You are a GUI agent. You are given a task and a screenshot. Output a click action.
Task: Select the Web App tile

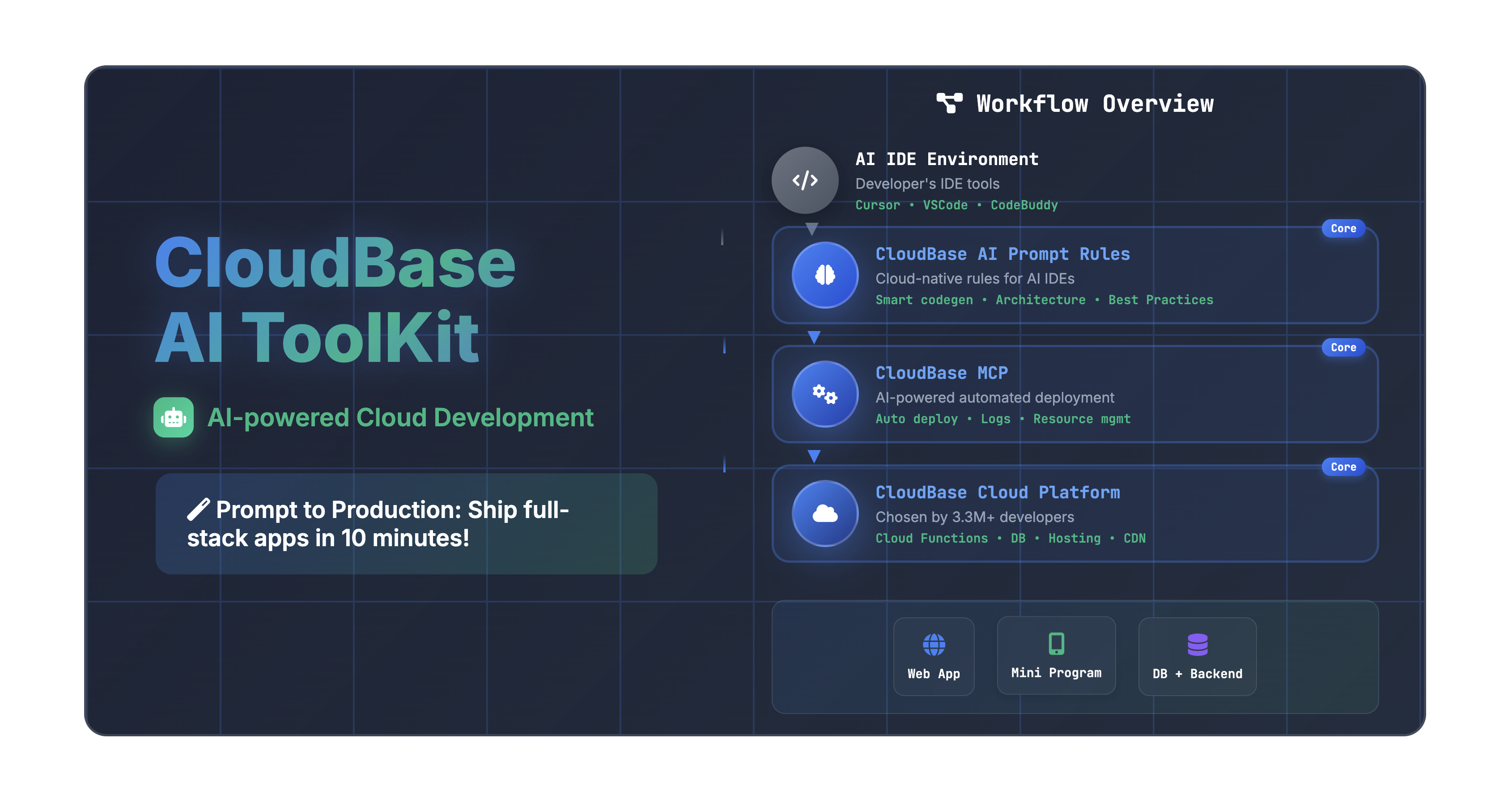pyautogui.click(x=934, y=656)
